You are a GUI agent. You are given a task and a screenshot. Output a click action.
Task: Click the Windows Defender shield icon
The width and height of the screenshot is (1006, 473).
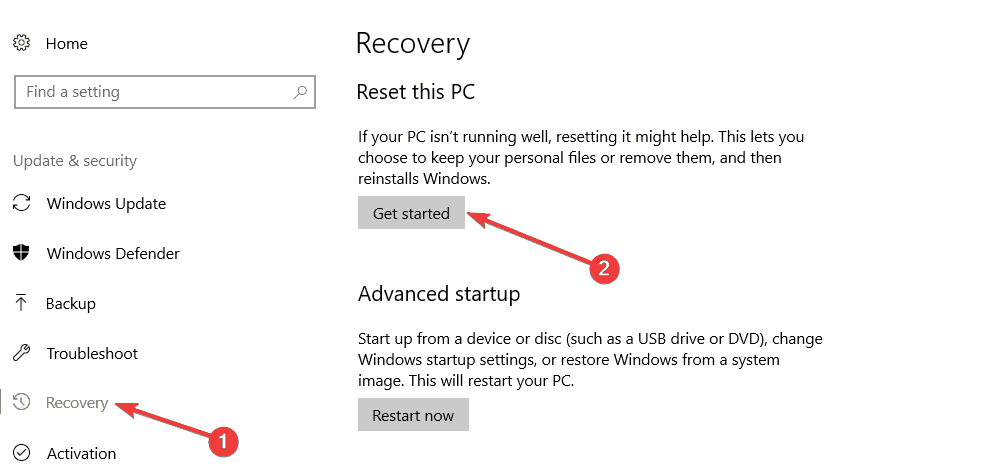[22, 253]
